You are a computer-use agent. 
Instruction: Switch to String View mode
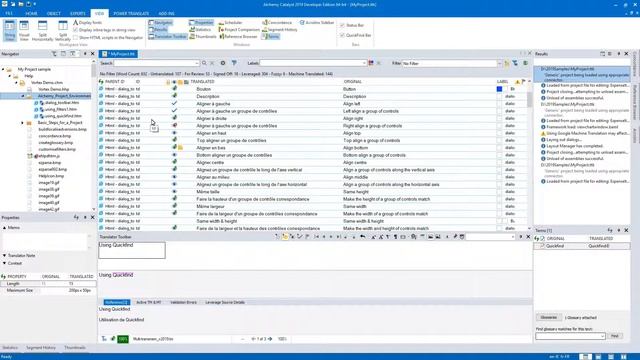click(x=9, y=30)
